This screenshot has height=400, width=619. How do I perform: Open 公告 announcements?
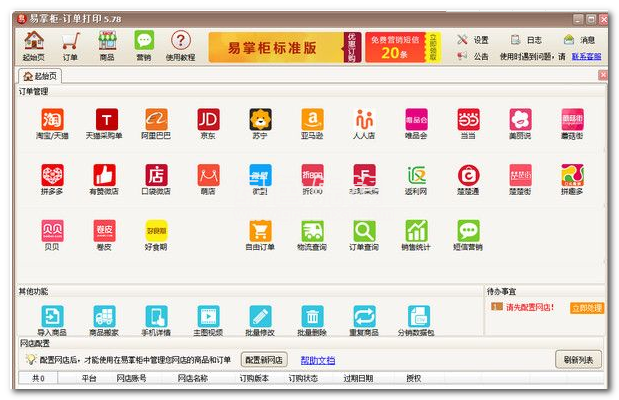[x=473, y=56]
